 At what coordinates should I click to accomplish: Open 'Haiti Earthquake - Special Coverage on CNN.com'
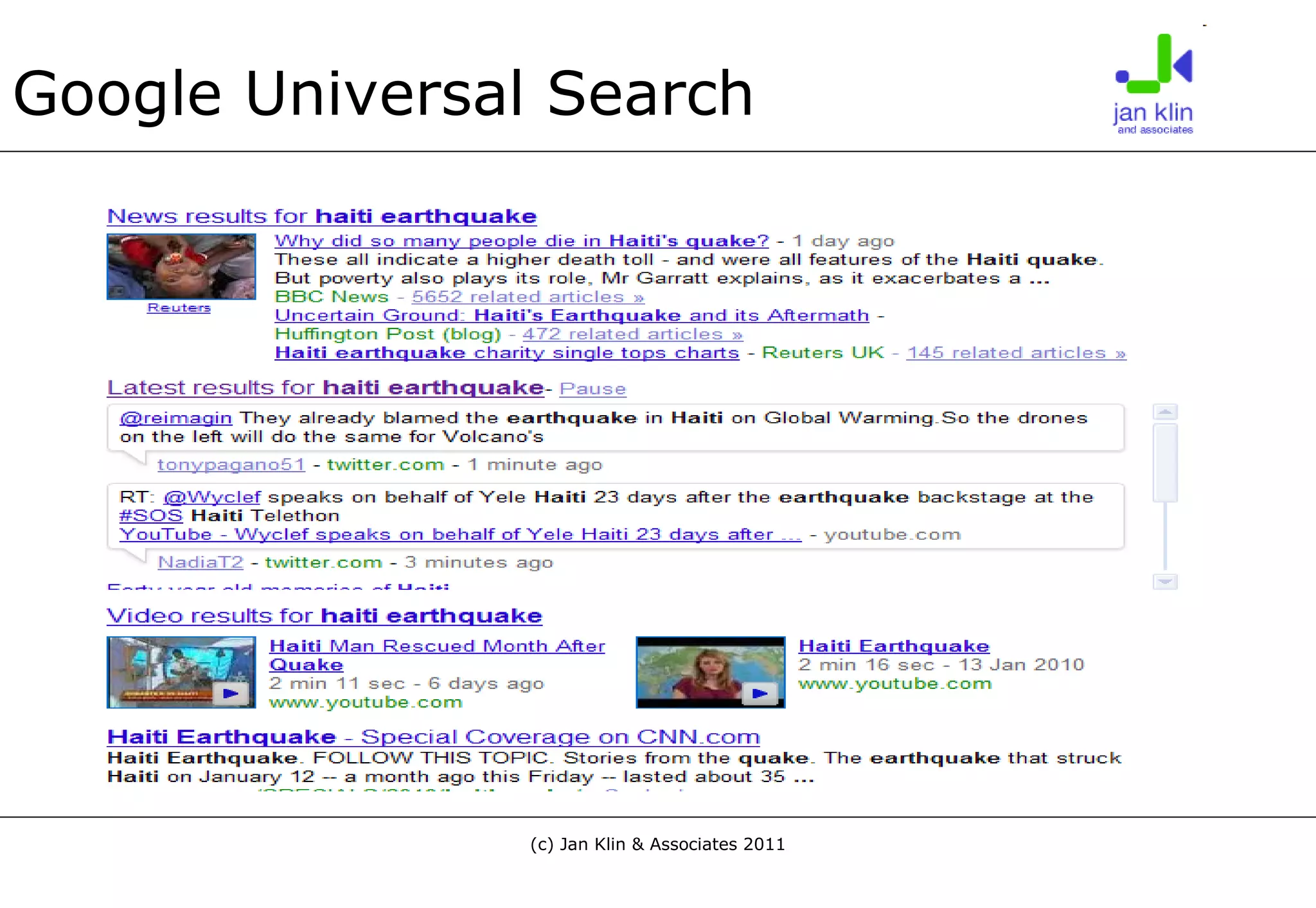pyautogui.click(x=434, y=737)
